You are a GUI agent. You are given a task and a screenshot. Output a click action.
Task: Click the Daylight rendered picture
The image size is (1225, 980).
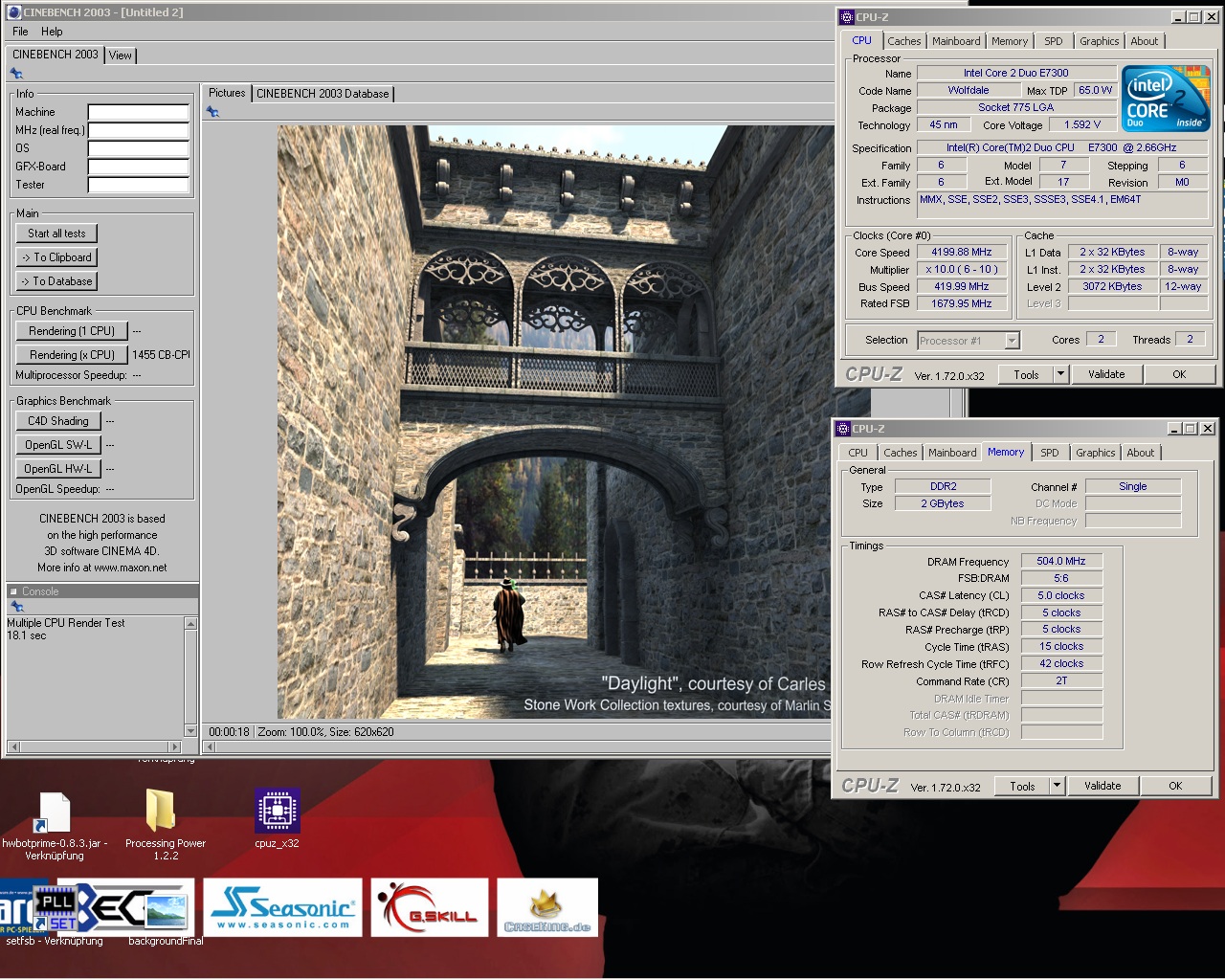(554, 422)
